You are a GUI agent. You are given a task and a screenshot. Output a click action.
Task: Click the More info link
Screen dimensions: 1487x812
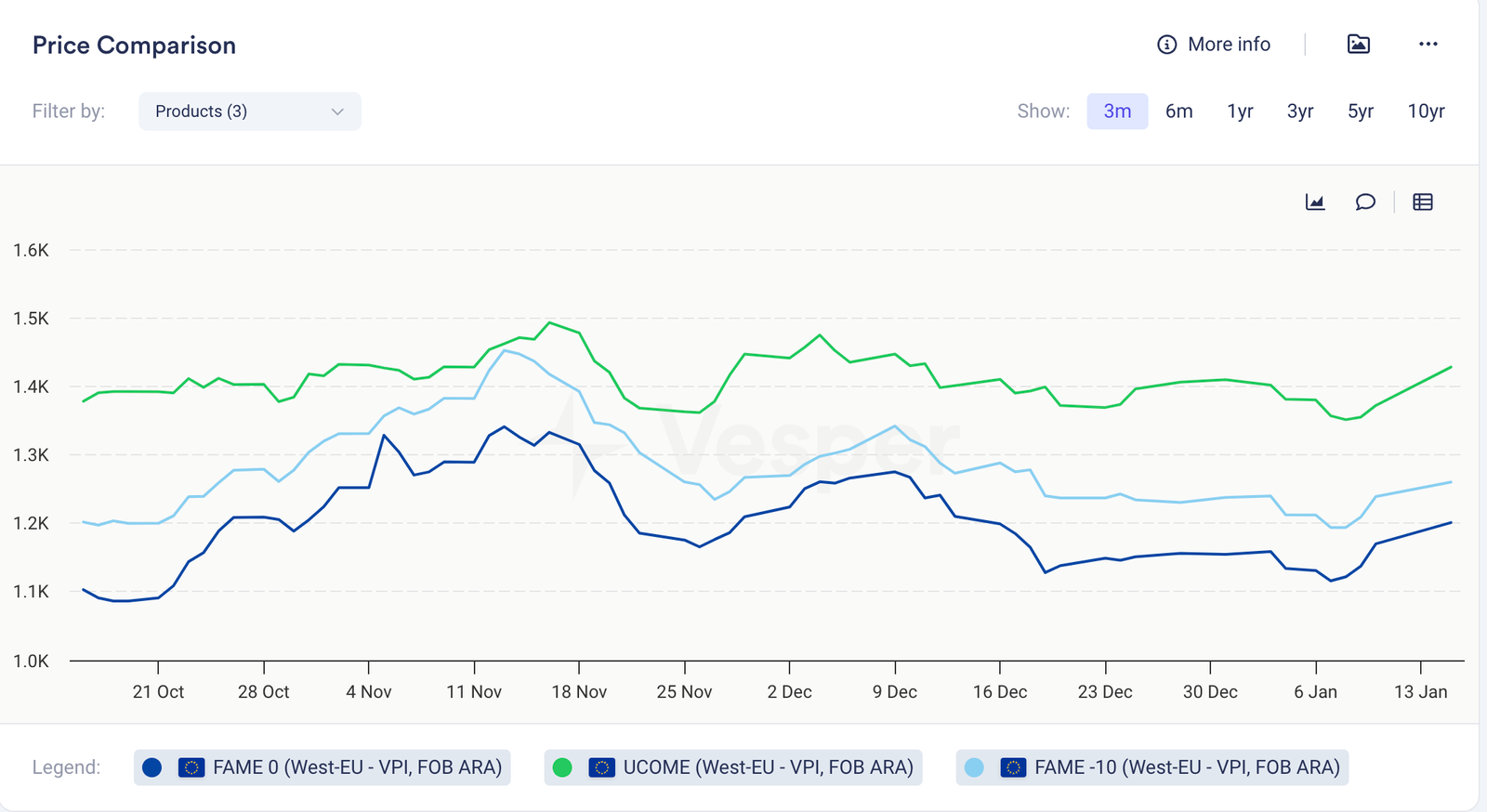pyautogui.click(x=1229, y=45)
